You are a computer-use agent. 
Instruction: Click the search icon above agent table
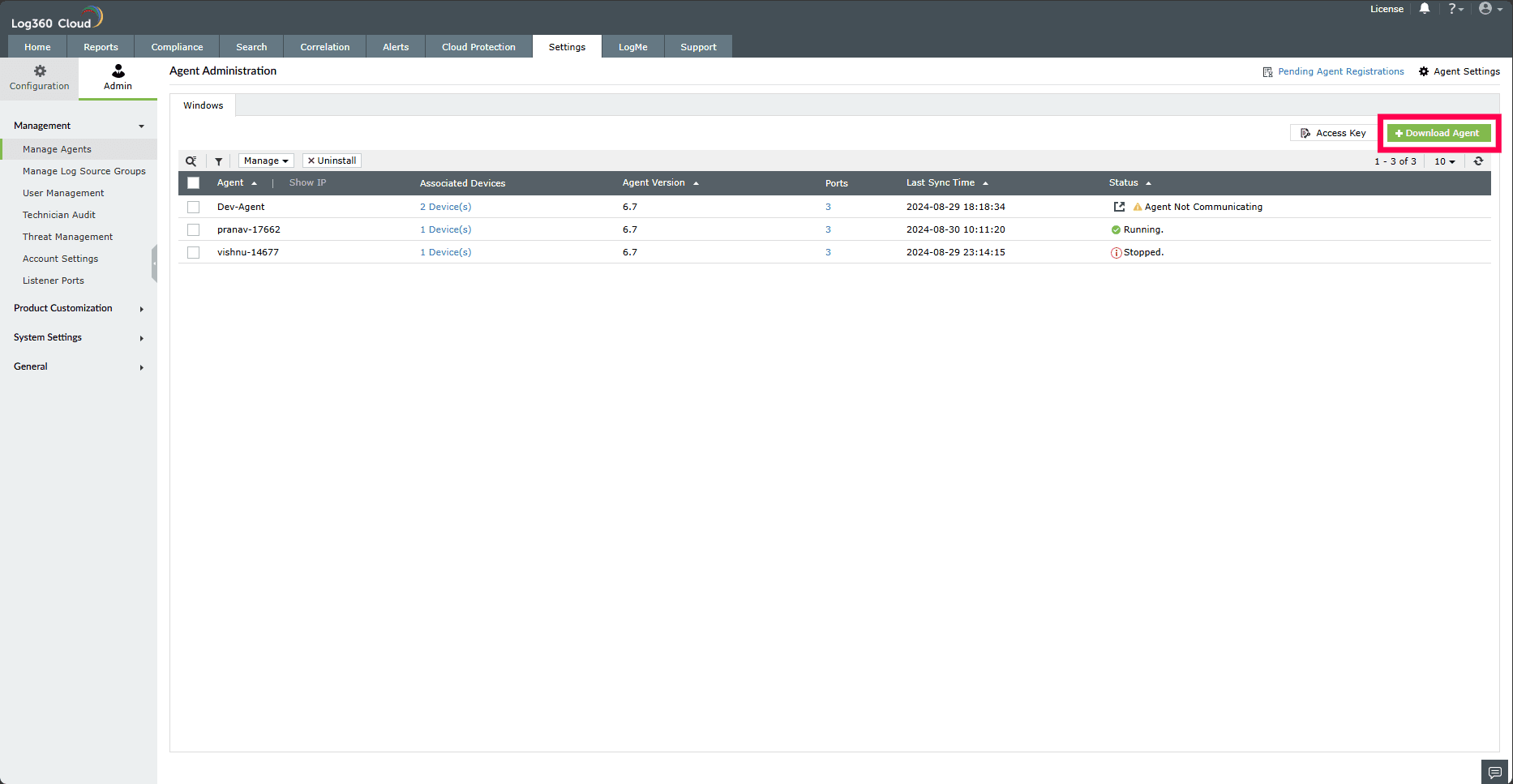(x=191, y=161)
